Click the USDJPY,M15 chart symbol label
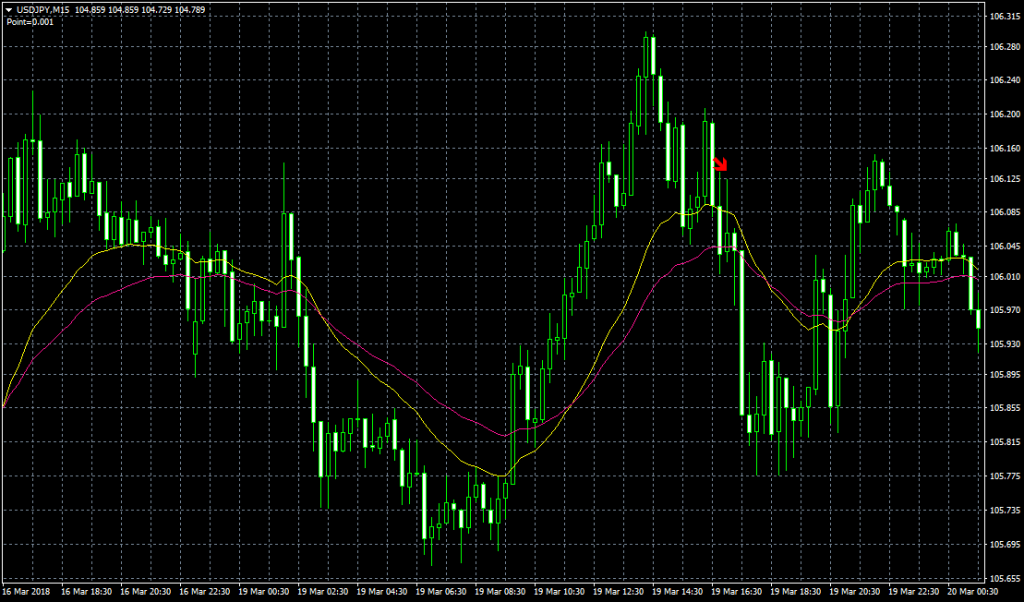Screen dimensions: 1024x602 click(x=42, y=10)
